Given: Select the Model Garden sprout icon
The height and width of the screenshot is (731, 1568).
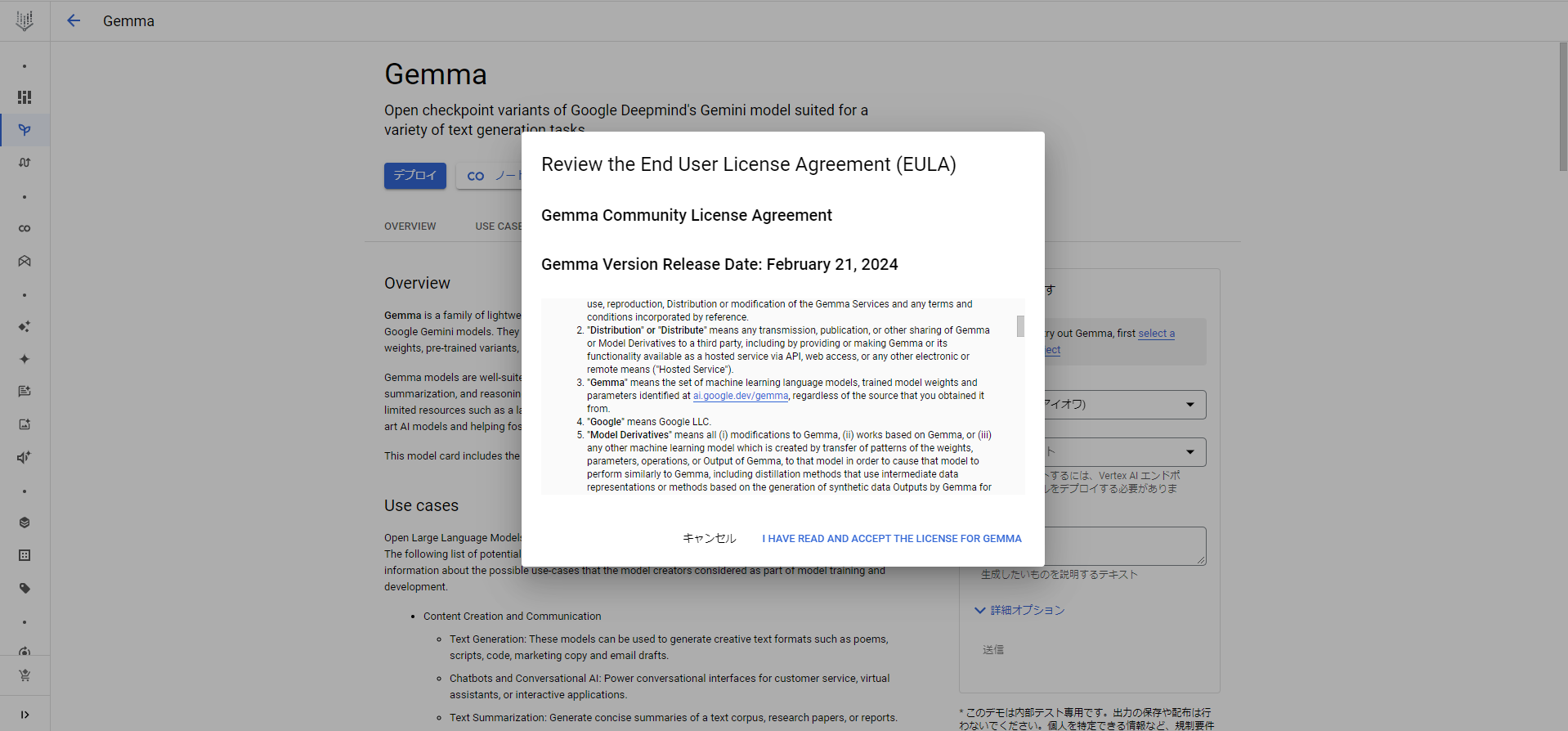Looking at the screenshot, I should (25, 130).
